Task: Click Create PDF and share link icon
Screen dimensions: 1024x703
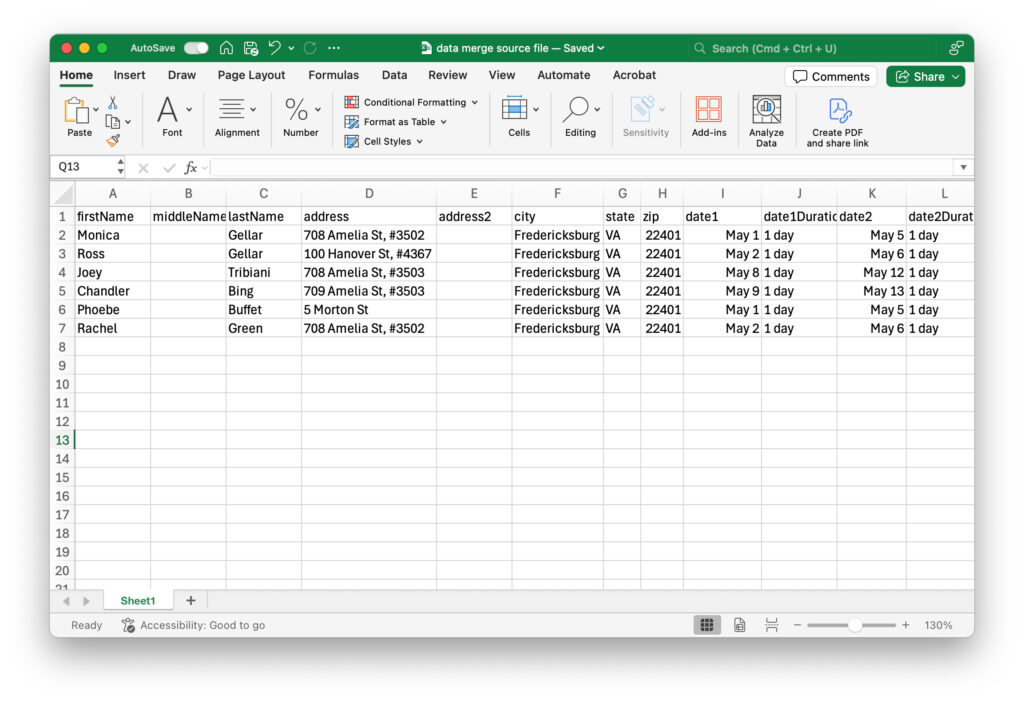Action: [839, 110]
